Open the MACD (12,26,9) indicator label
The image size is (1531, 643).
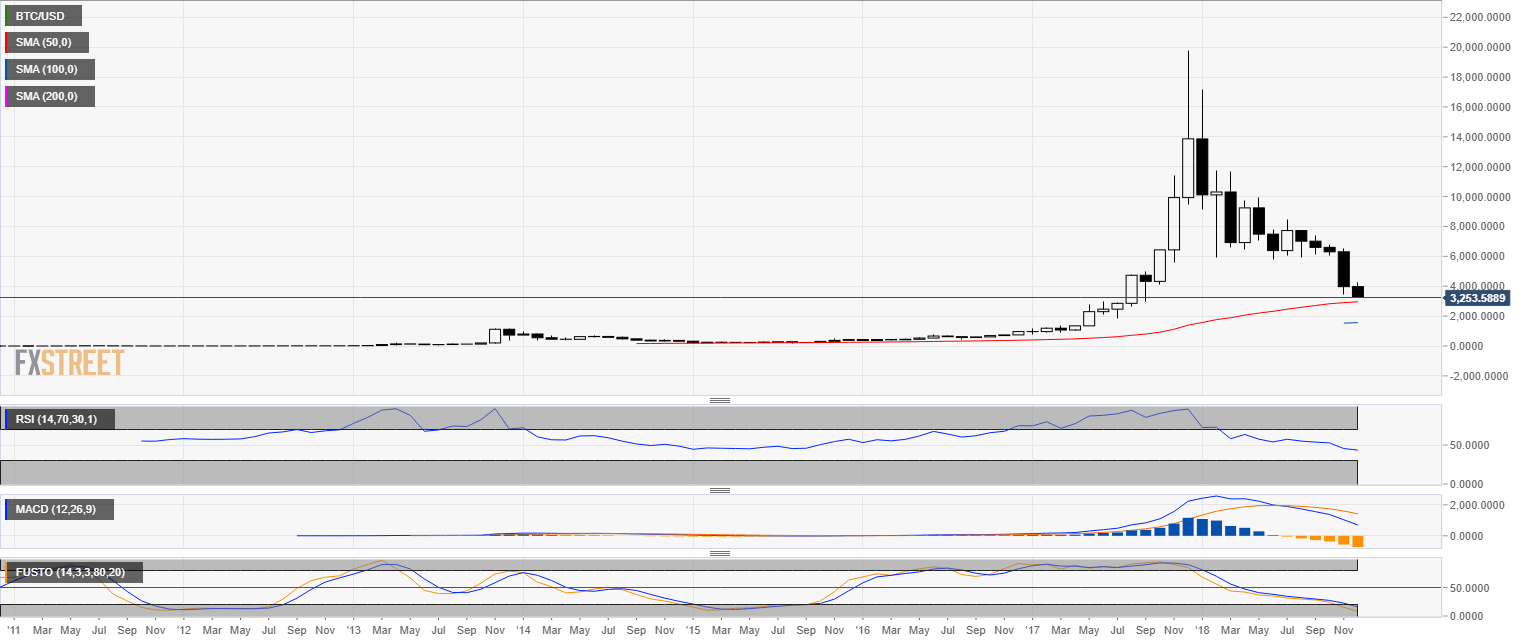click(x=58, y=510)
